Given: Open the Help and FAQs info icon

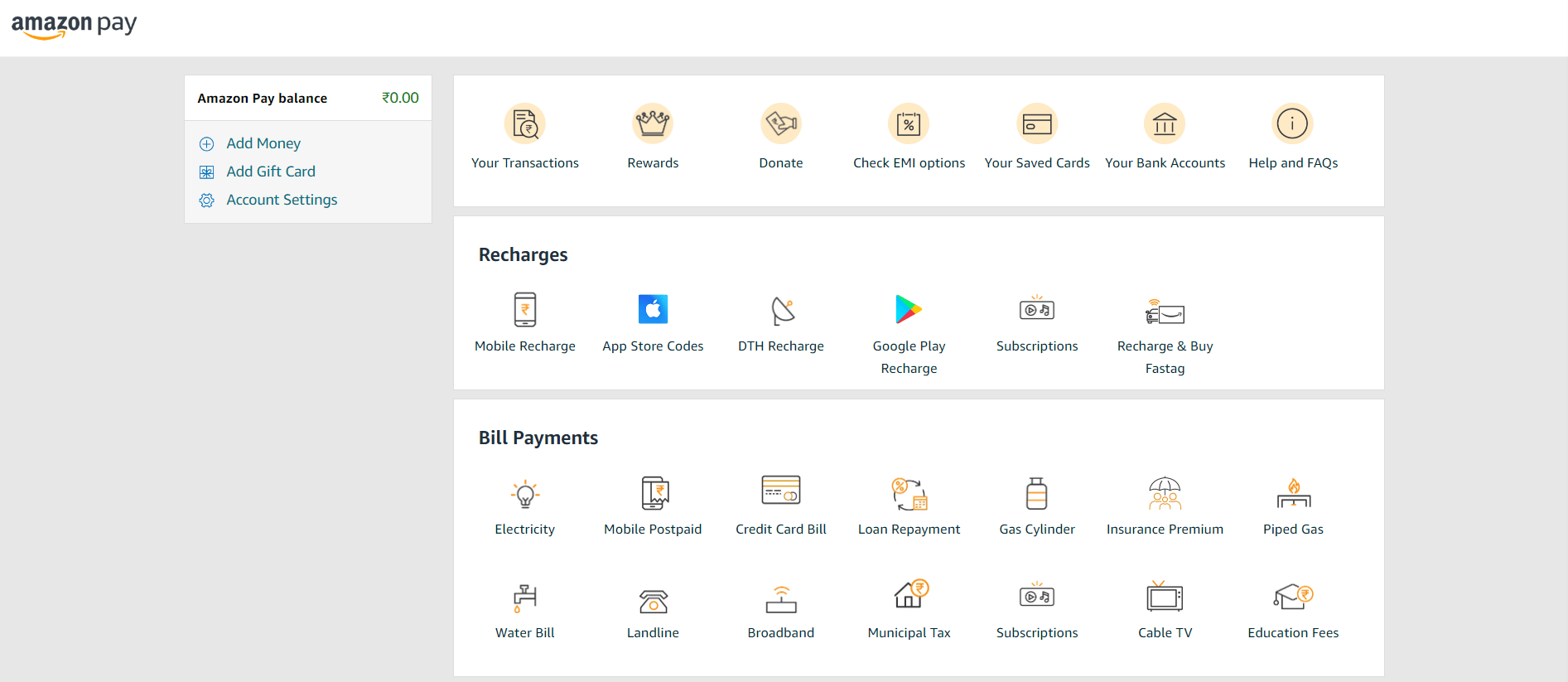Looking at the screenshot, I should [1292, 123].
